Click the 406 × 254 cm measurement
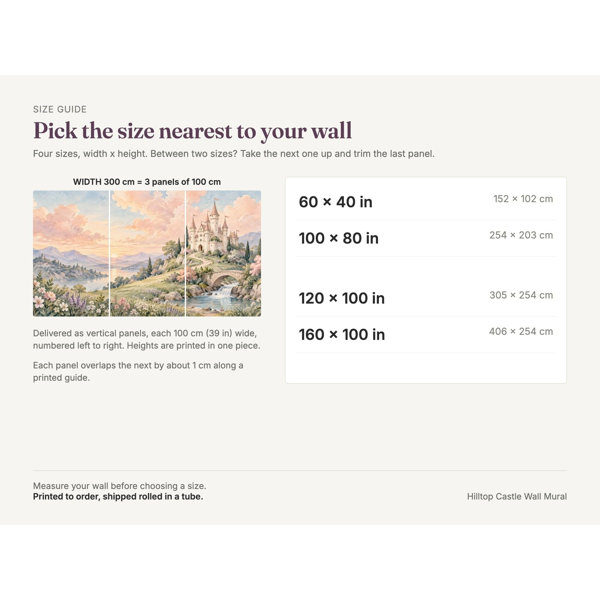This screenshot has width=600, height=600. coord(521,331)
